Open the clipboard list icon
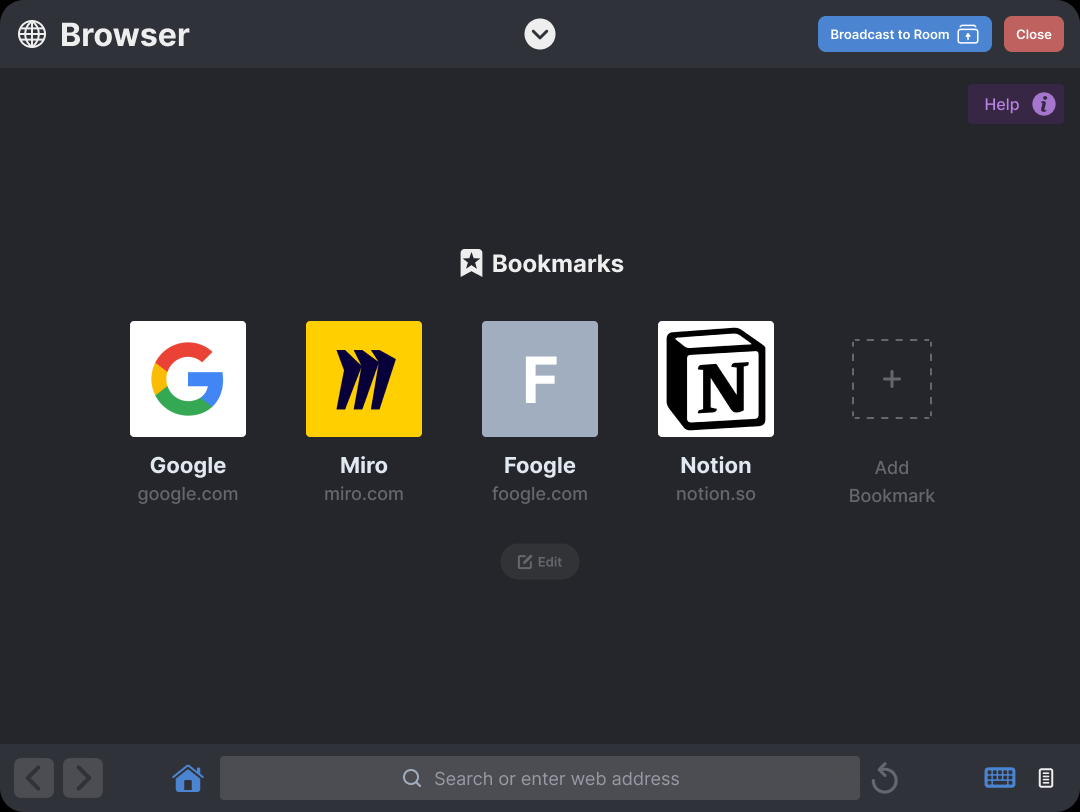The image size is (1080, 812). tap(1046, 778)
